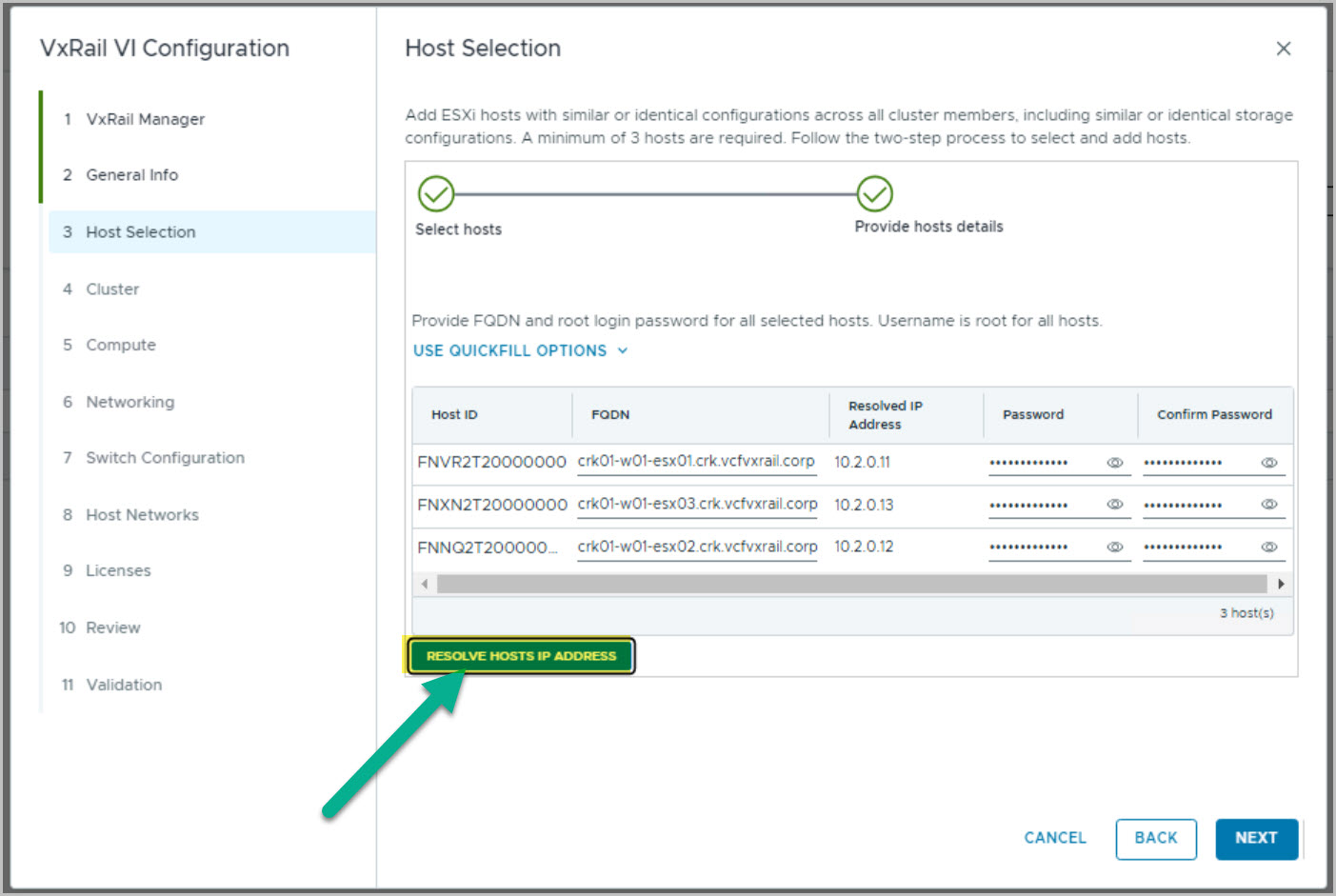This screenshot has width=1336, height=896.
Task: Edit FQDN field for crk01-w01-esx01 host
Action: pyautogui.click(x=696, y=462)
